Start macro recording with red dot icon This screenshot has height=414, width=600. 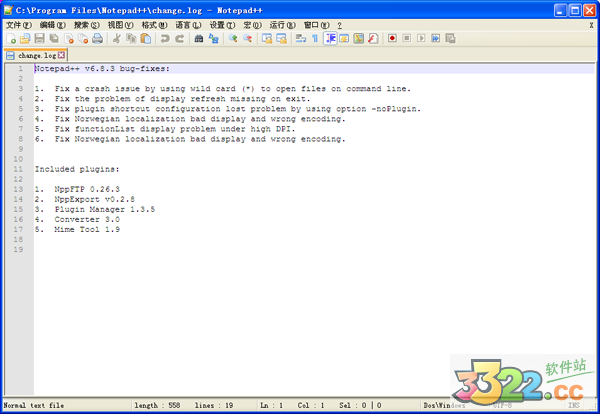[392, 39]
